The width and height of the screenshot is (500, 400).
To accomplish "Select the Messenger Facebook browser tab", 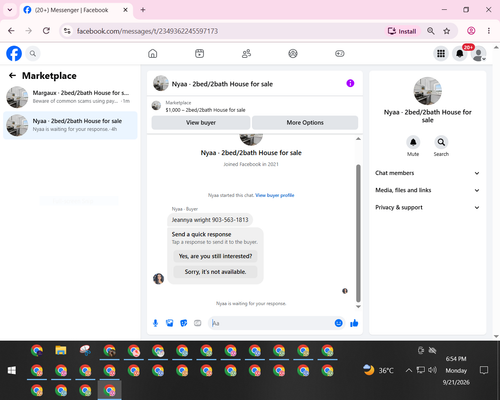I will coord(76,10).
